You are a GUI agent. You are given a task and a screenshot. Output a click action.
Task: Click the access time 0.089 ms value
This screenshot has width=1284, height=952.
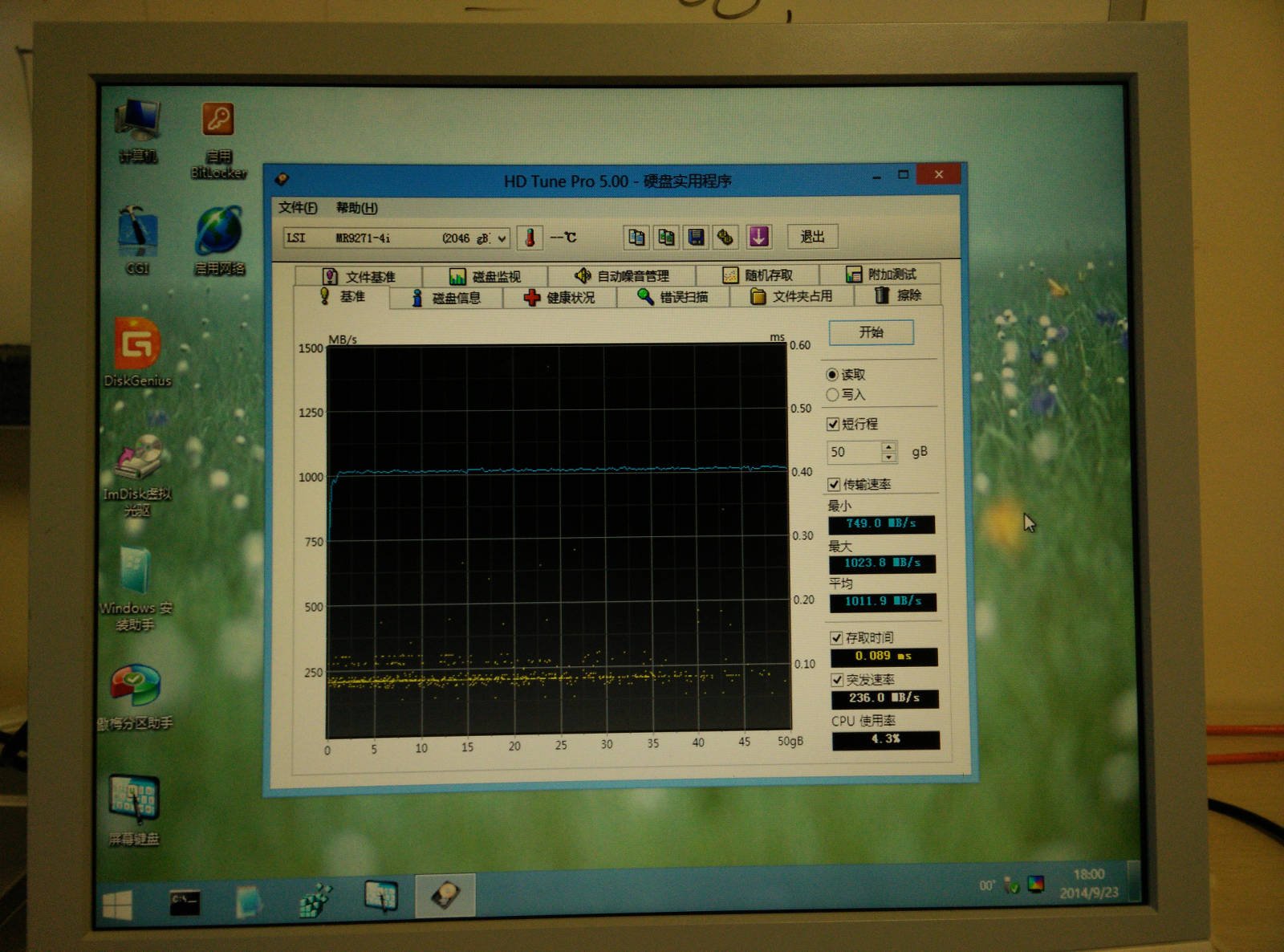coord(884,657)
